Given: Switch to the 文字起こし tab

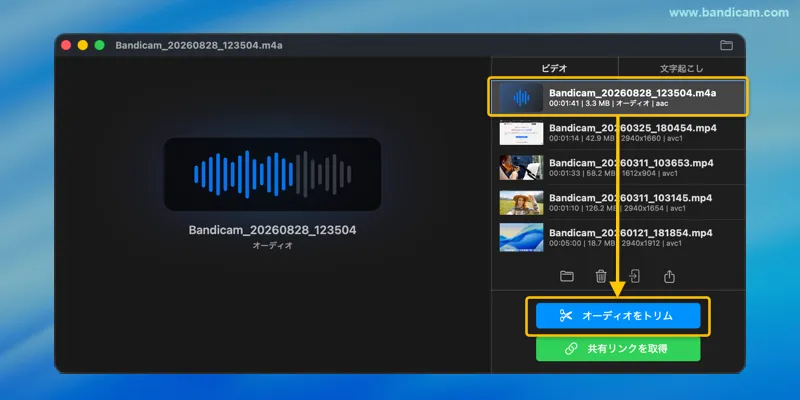Looking at the screenshot, I should tap(681, 68).
